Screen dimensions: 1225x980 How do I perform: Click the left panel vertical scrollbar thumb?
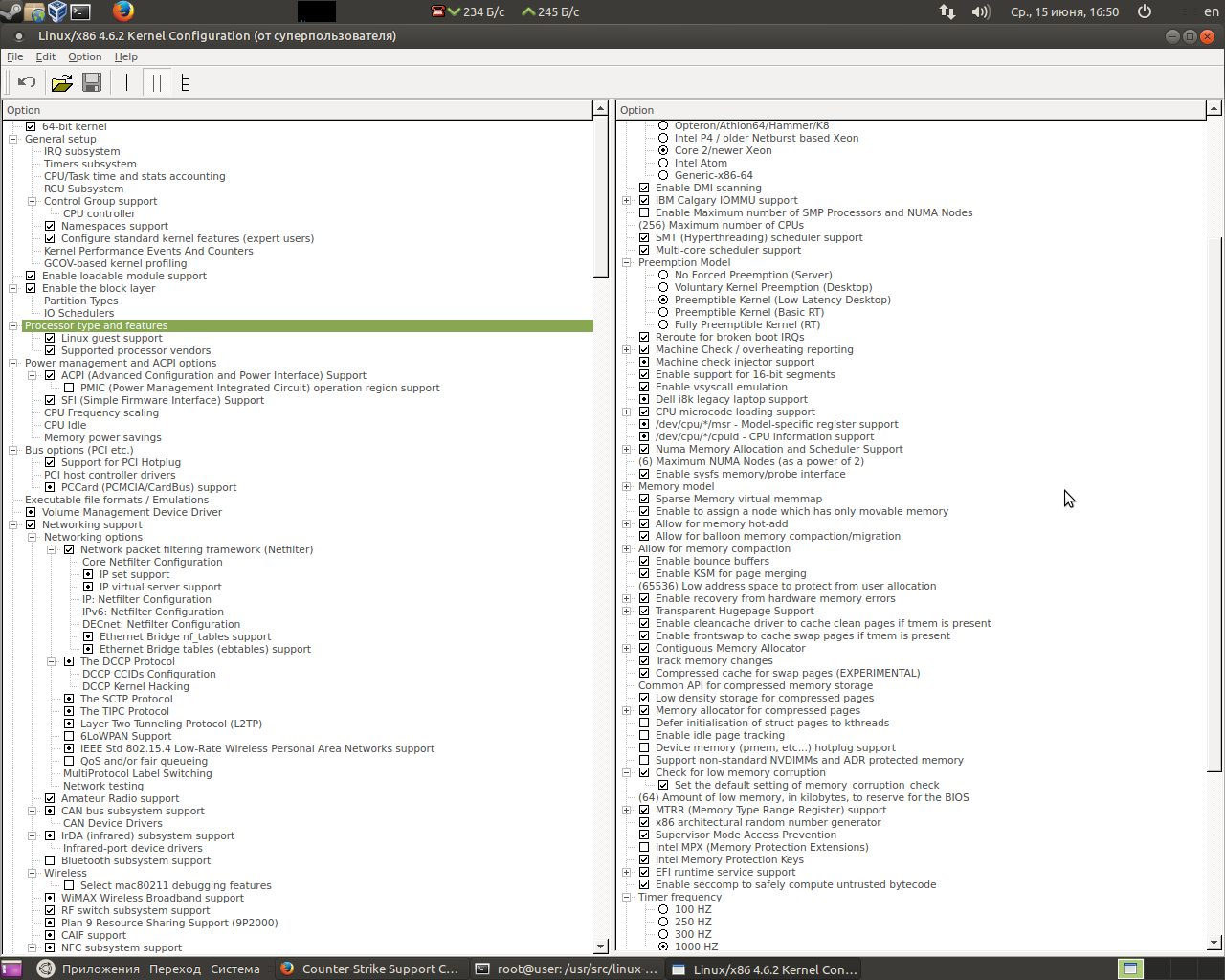pos(601,198)
